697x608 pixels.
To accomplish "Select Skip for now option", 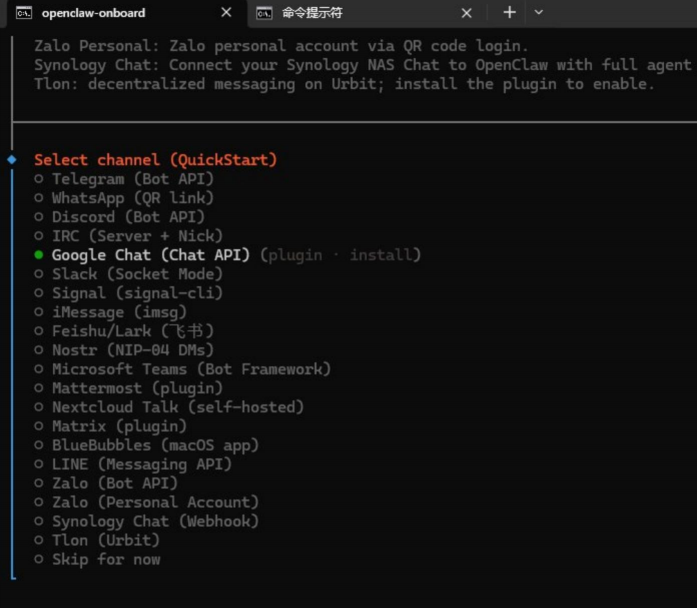I will coord(106,559).
